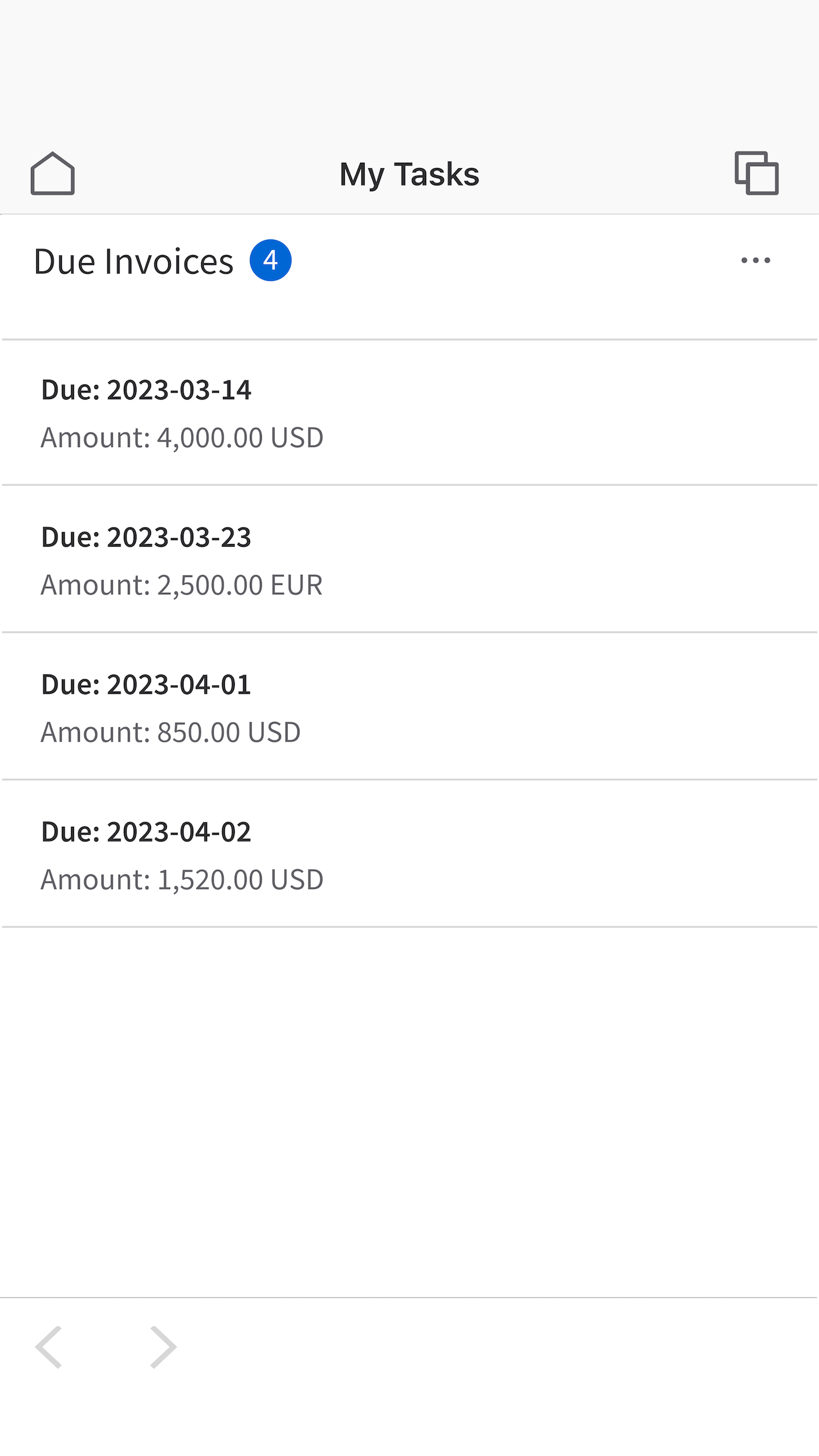Tap the My Tasks title

click(x=409, y=175)
